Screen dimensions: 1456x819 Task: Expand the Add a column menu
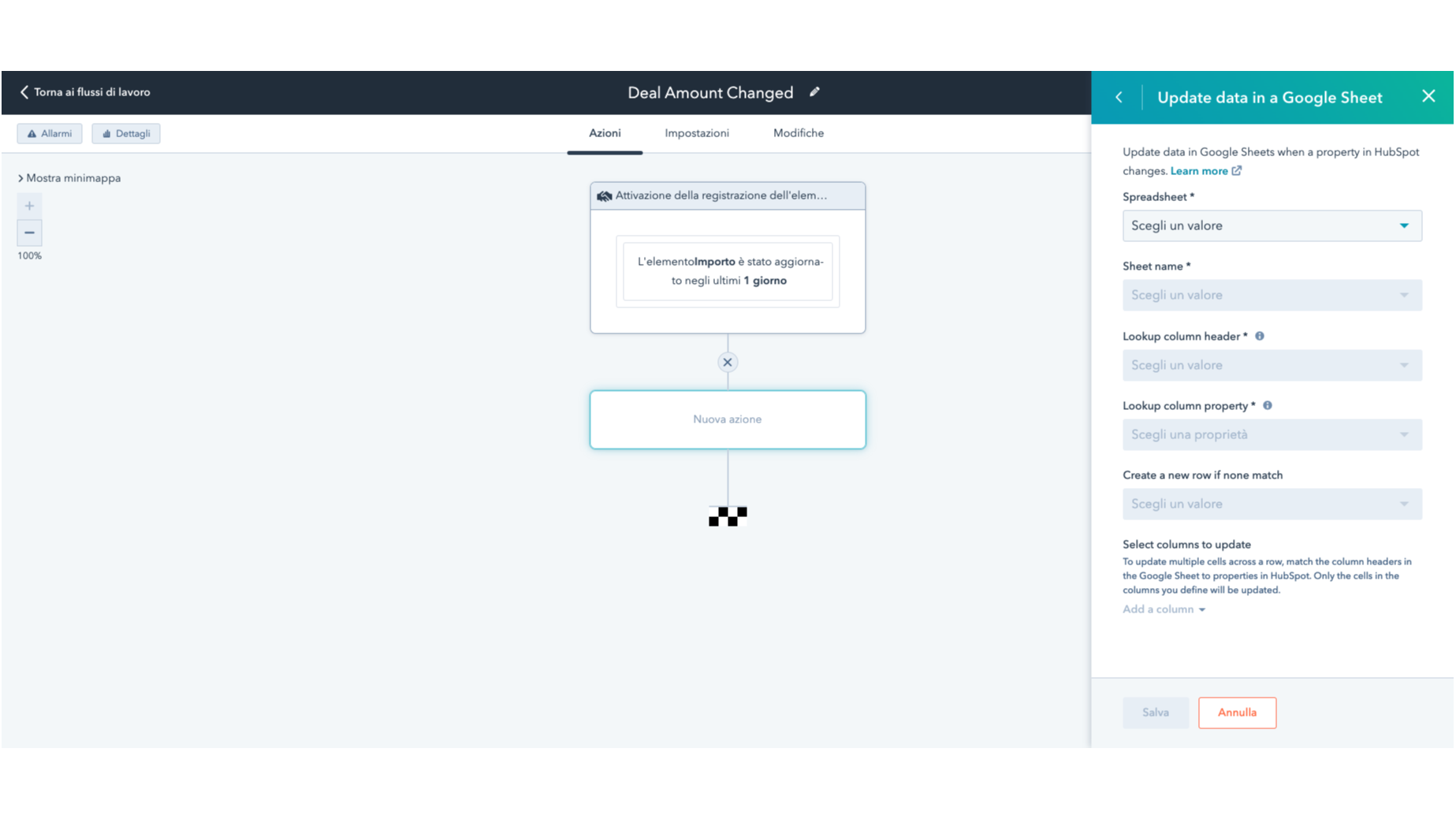(x=1164, y=609)
